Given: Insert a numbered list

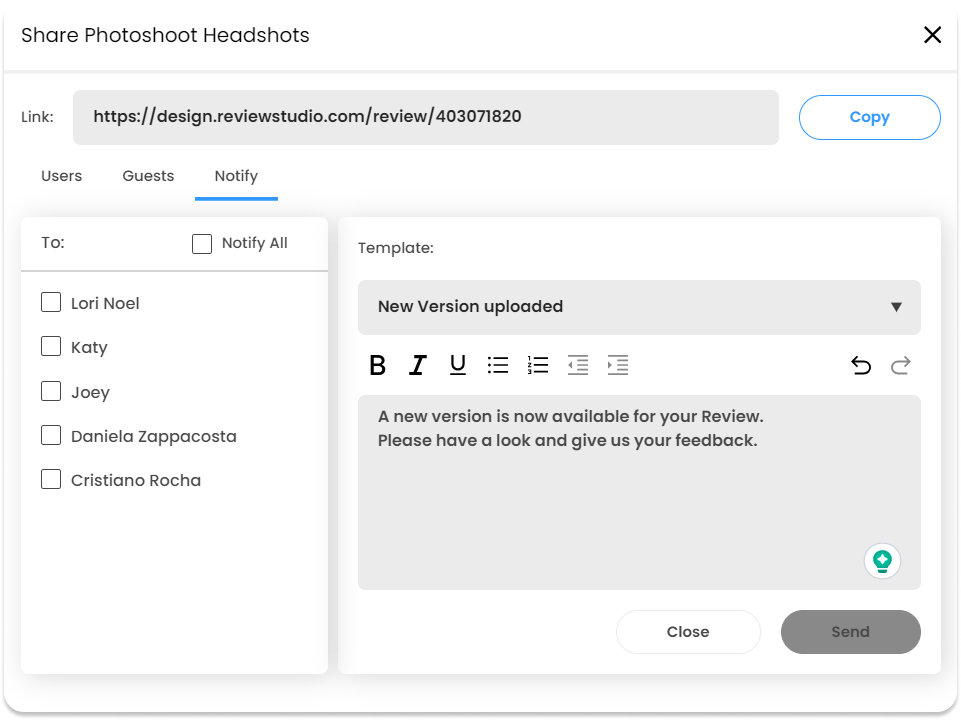Looking at the screenshot, I should 537,365.
